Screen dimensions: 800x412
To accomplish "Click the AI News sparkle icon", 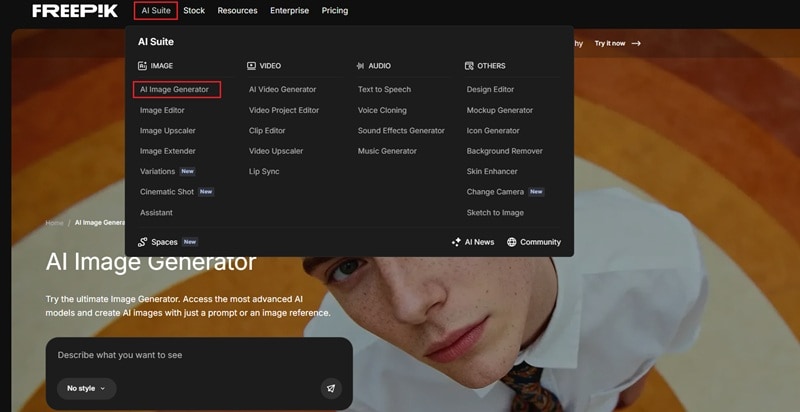I will (x=456, y=242).
